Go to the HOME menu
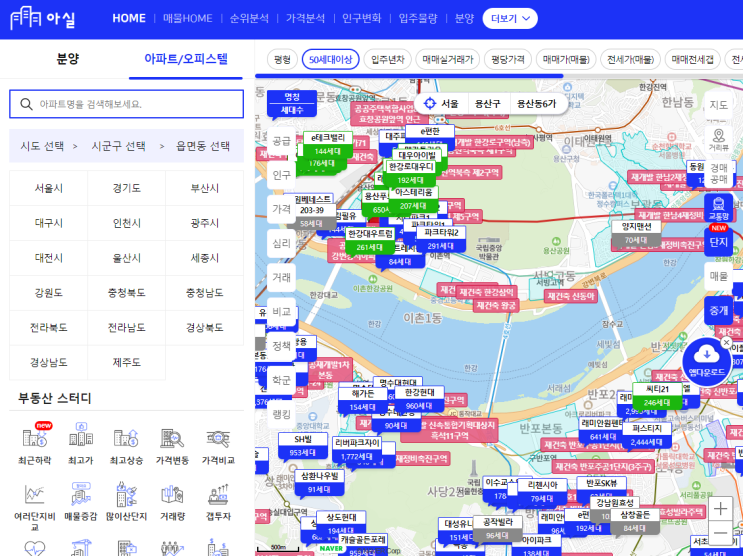Screen dimensions: 743x556 coord(129,18)
